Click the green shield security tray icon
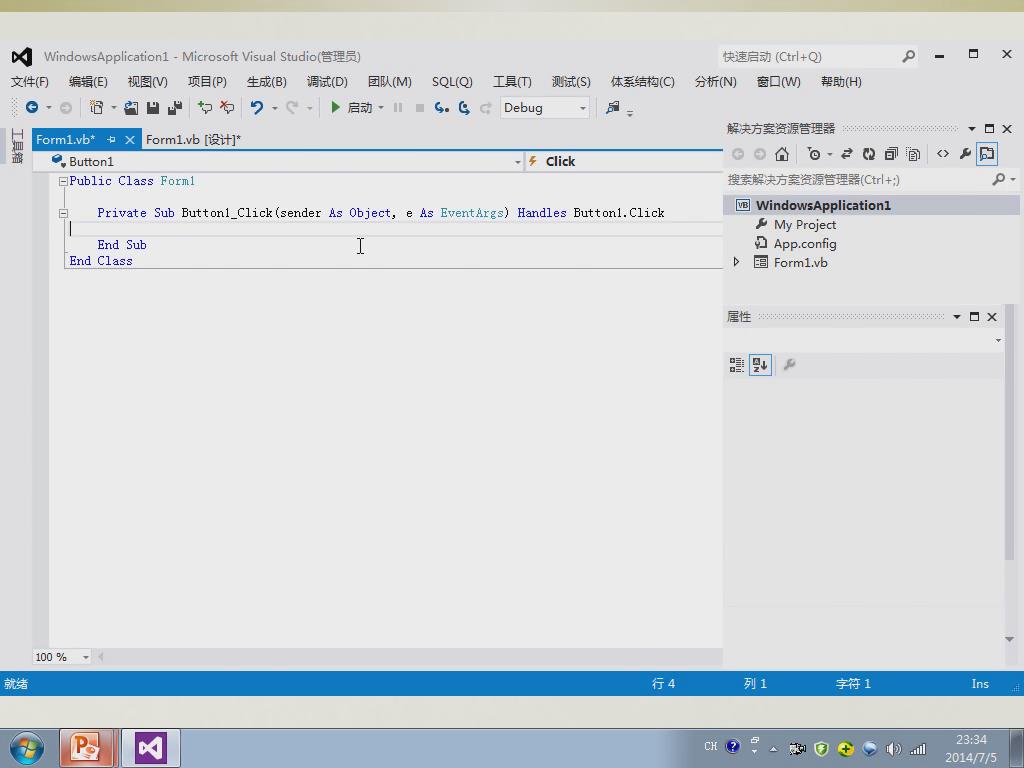The height and width of the screenshot is (768, 1024). 821,748
